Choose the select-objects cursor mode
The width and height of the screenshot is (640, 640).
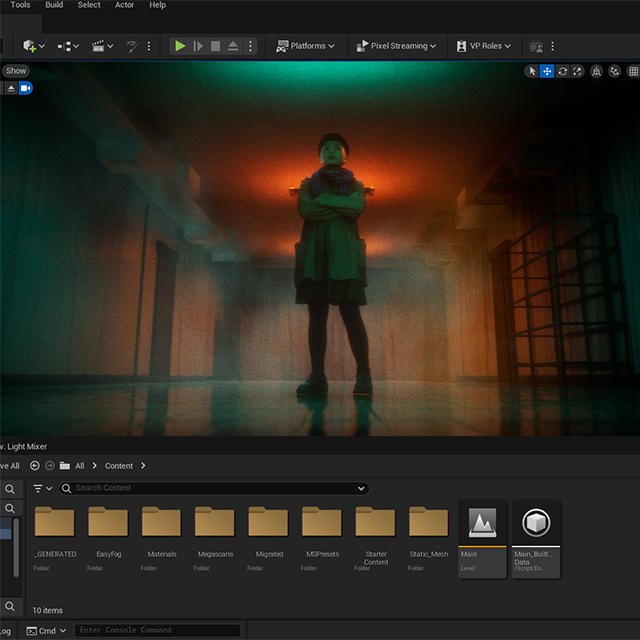tap(532, 71)
